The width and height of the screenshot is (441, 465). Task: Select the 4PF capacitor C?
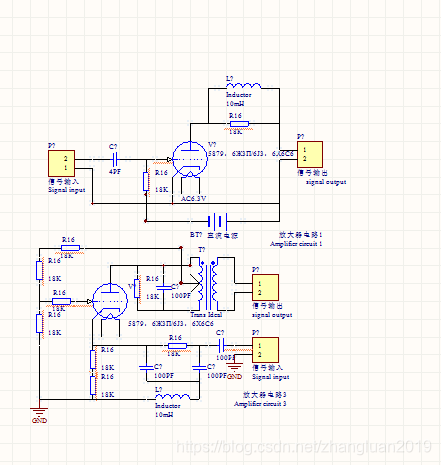tap(114, 159)
